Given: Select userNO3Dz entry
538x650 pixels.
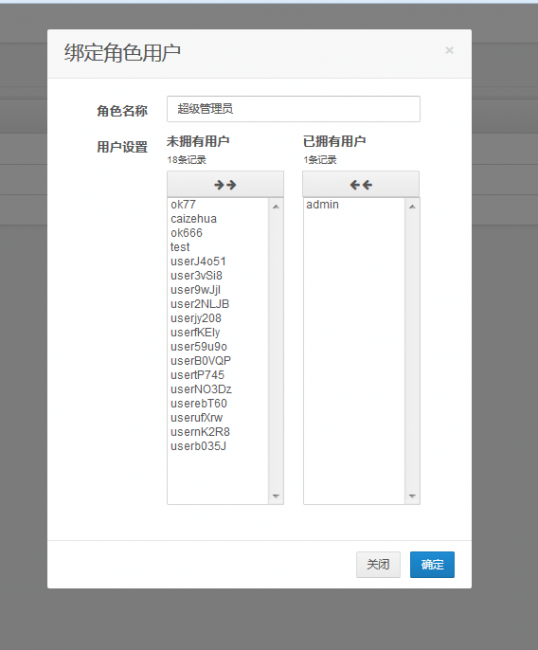Looking at the screenshot, I should point(218,389).
